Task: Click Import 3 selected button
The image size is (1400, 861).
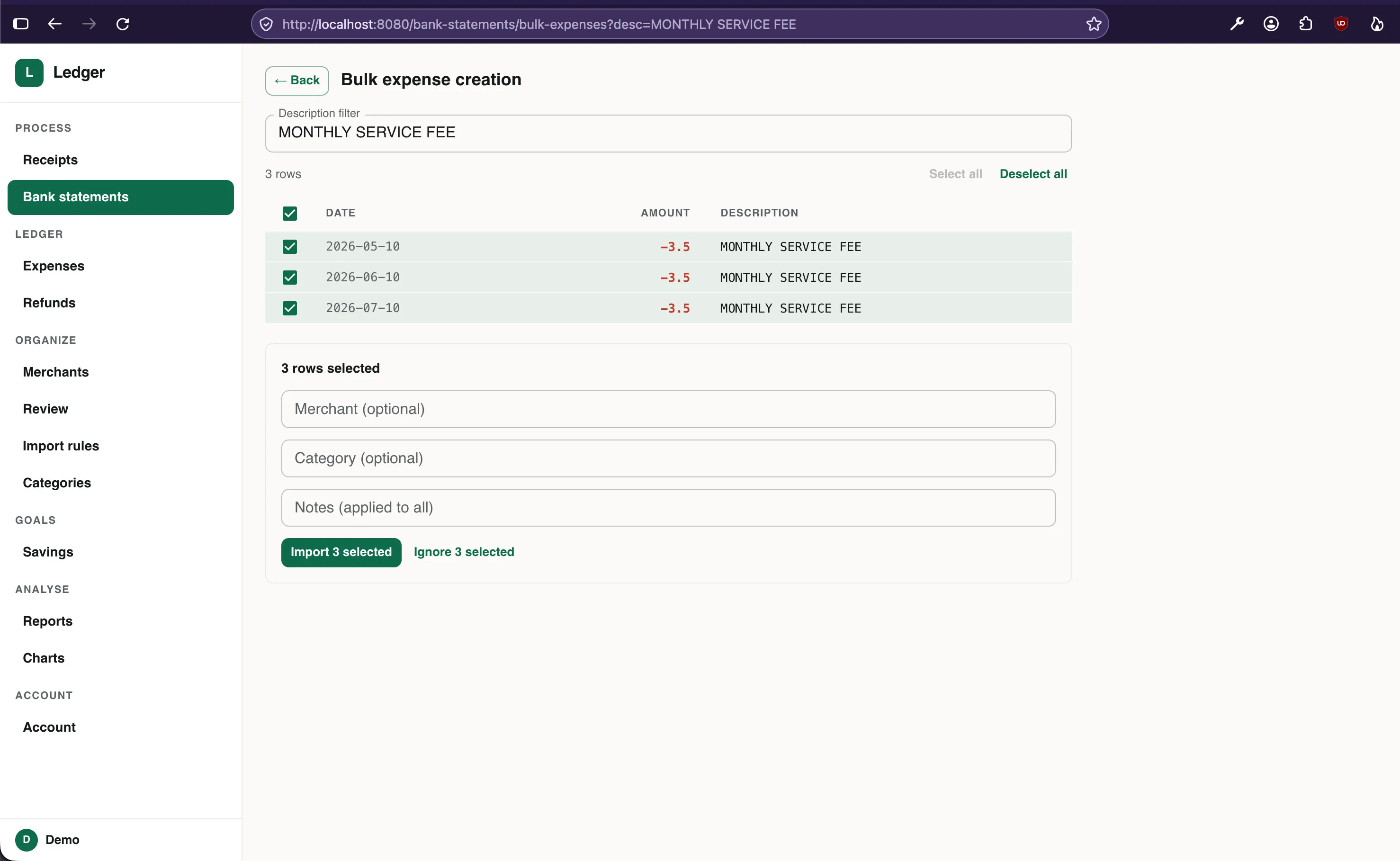Action: [x=341, y=552]
